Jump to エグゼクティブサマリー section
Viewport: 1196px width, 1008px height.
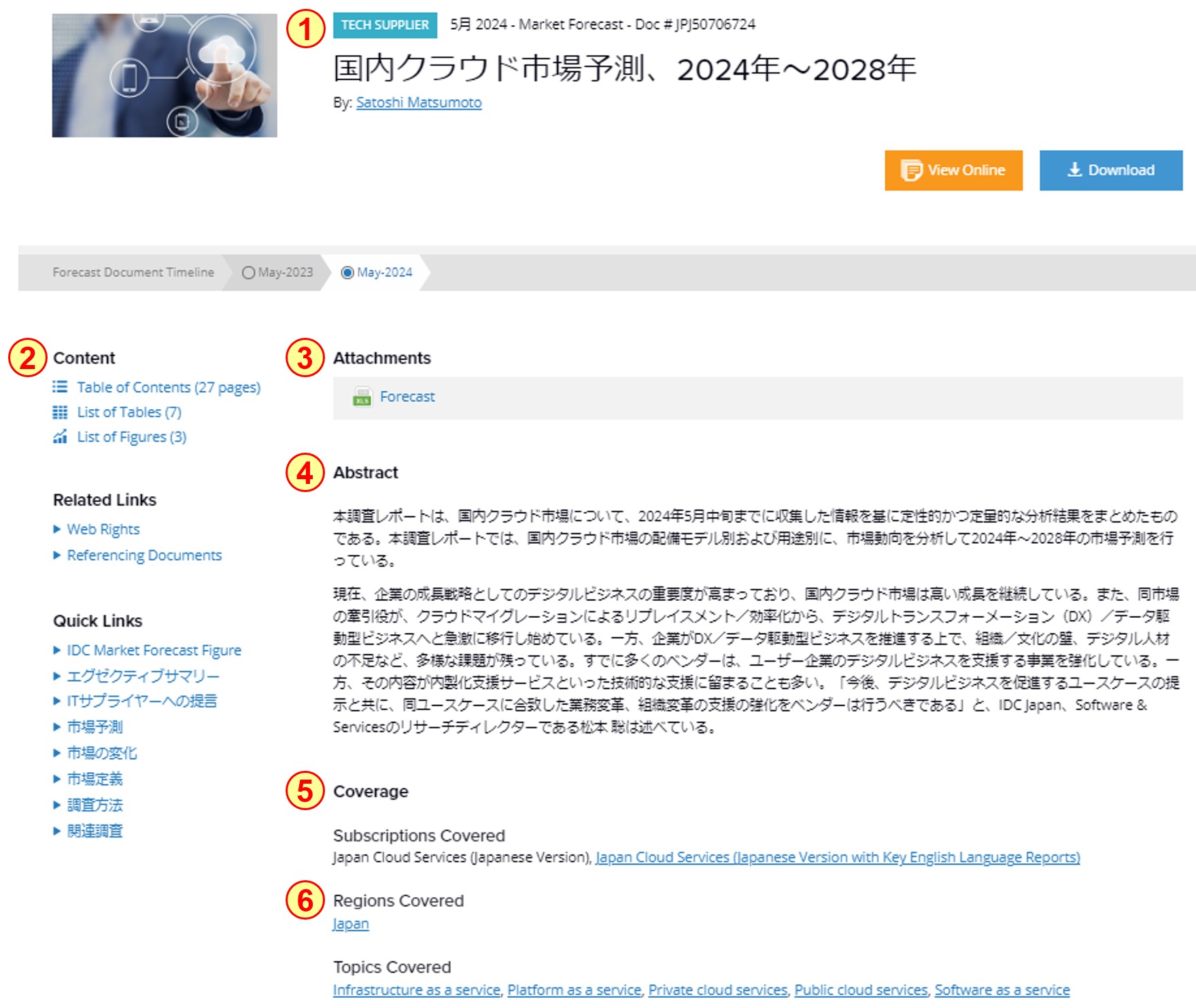pos(143,676)
